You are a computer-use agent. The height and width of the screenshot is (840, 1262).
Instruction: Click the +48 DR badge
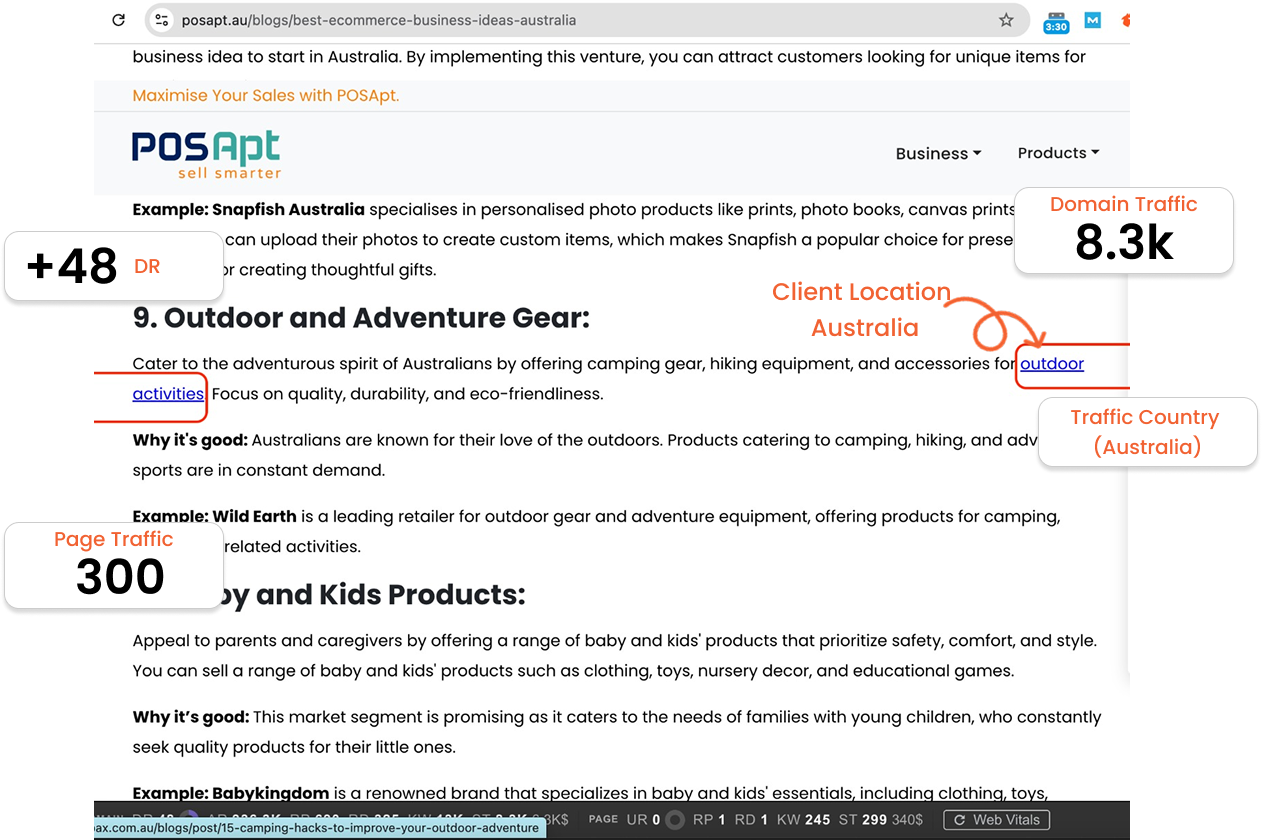point(112,266)
